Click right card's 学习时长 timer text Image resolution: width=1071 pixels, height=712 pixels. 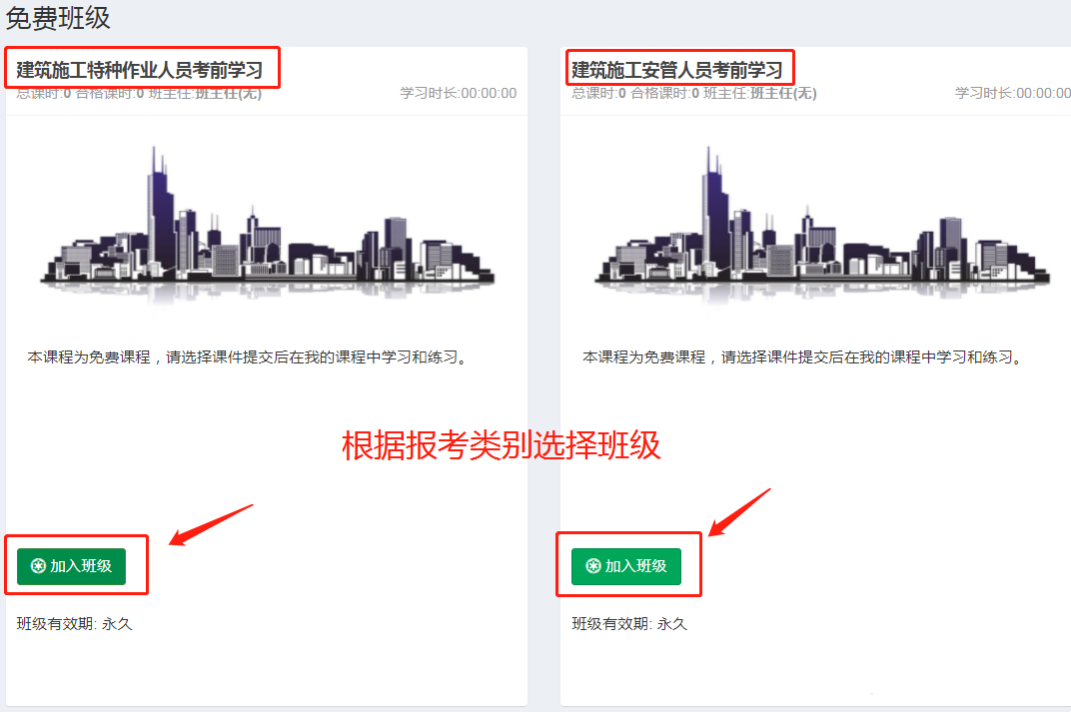1013,93
